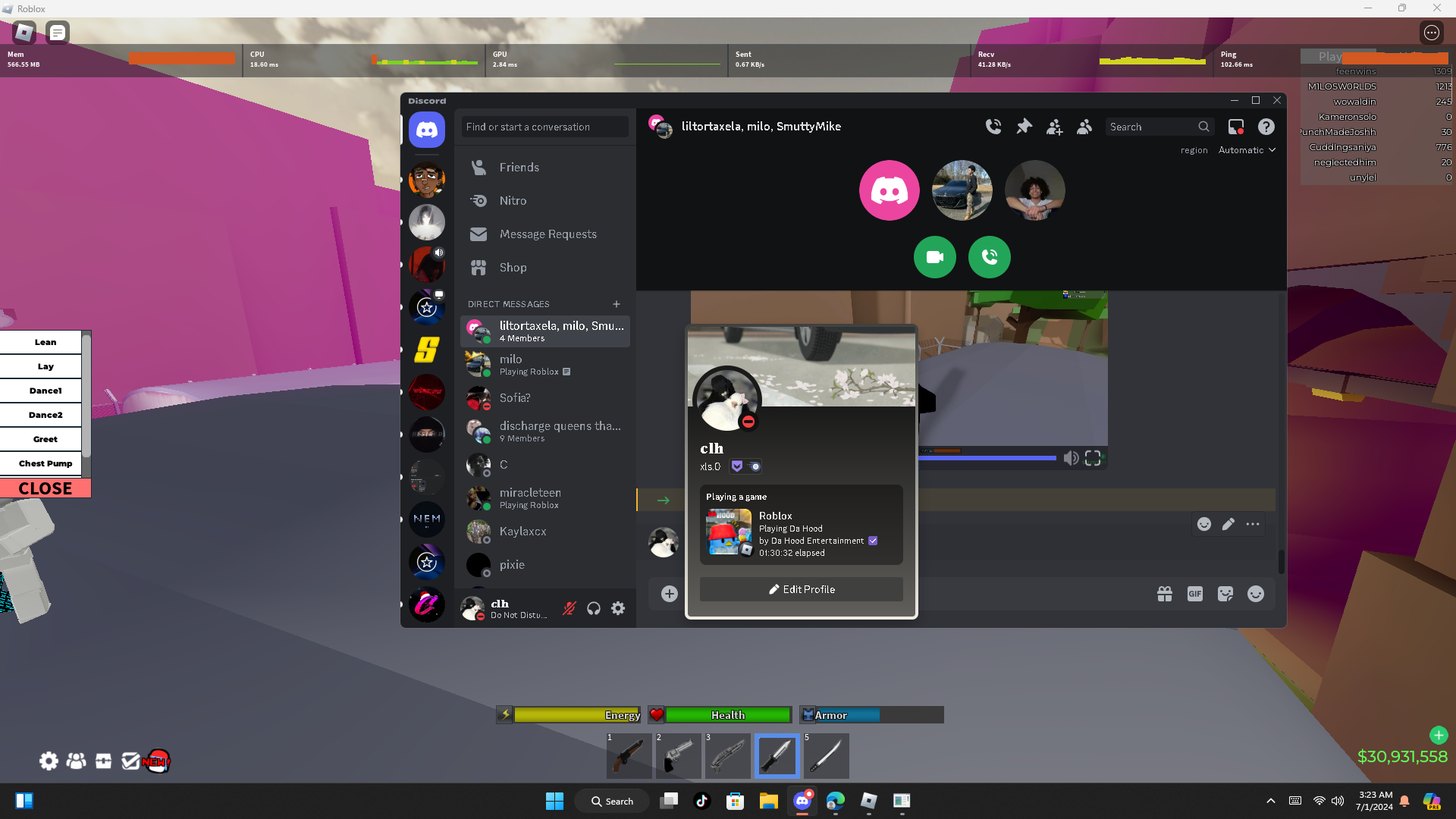Open clh user status panel
This screenshot has height=819, width=1456.
coord(506,608)
